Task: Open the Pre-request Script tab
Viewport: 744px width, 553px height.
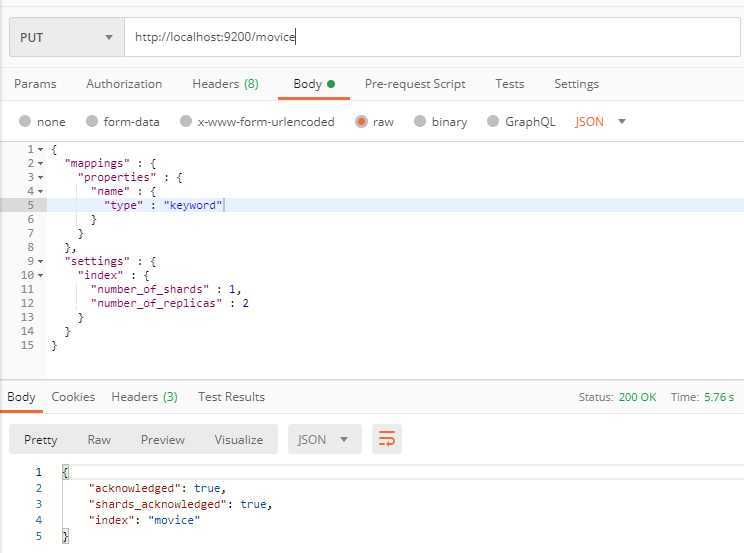Action: point(415,84)
